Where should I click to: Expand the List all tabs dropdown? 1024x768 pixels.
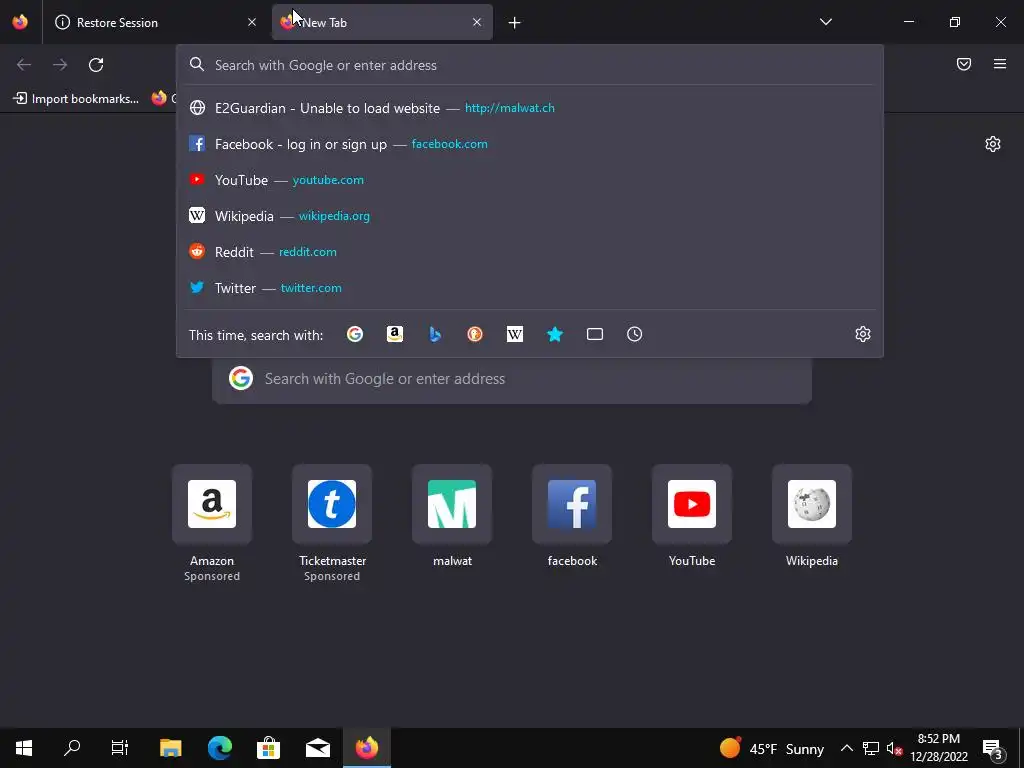[825, 22]
